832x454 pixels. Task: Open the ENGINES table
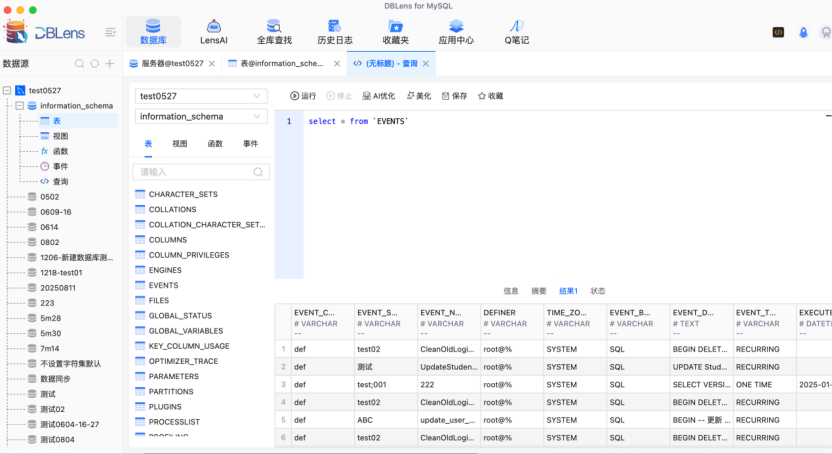click(165, 270)
